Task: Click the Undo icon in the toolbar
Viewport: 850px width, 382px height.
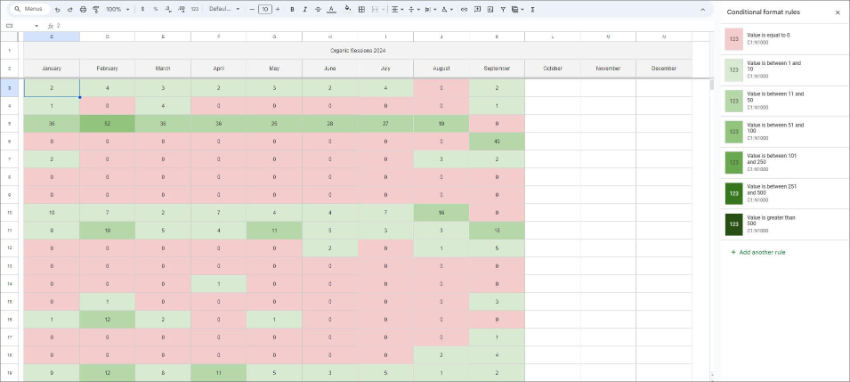Action: coord(57,10)
